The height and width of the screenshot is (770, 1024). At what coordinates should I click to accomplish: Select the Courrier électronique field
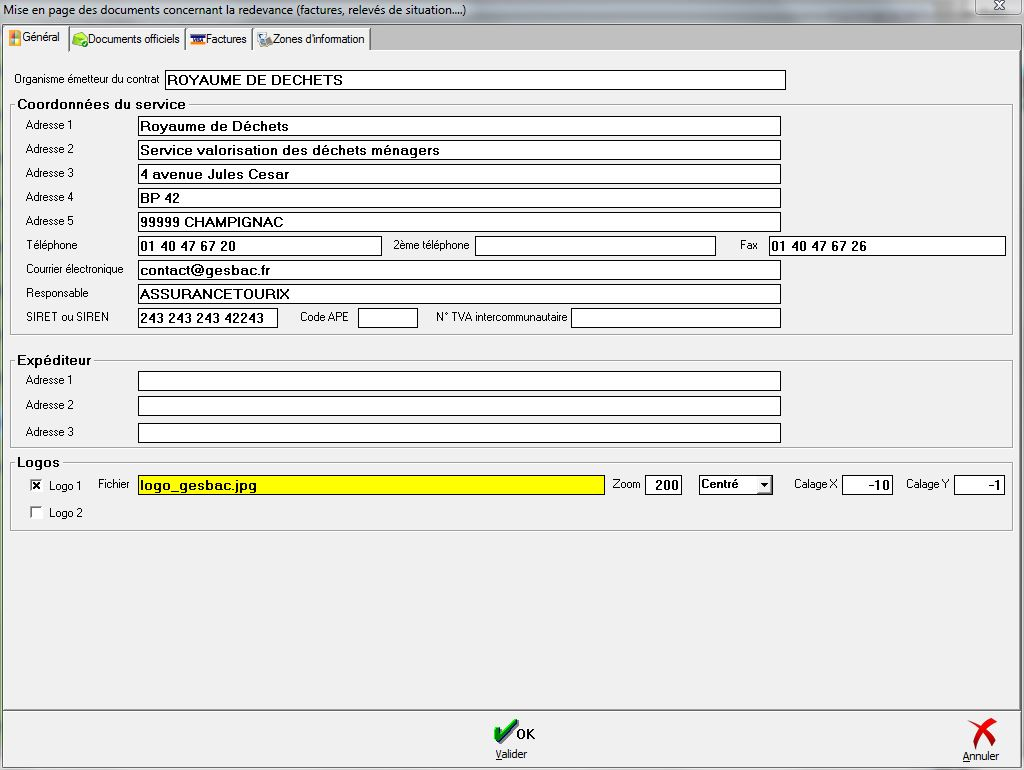(x=458, y=270)
